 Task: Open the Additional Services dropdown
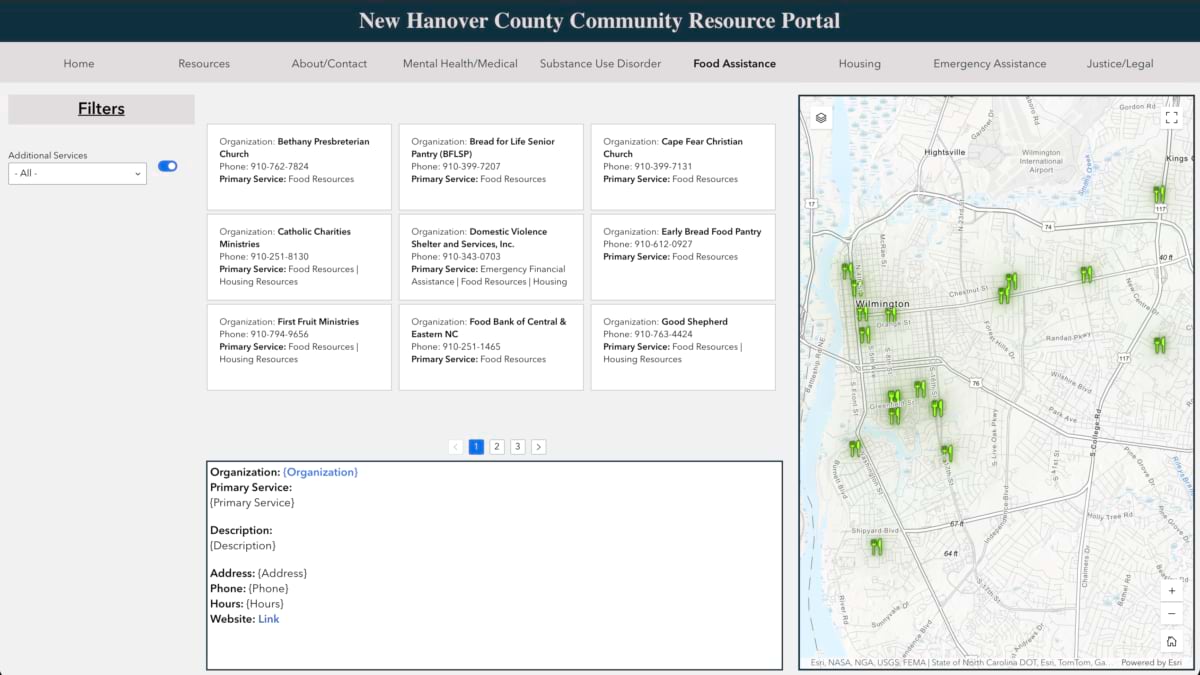[78, 174]
